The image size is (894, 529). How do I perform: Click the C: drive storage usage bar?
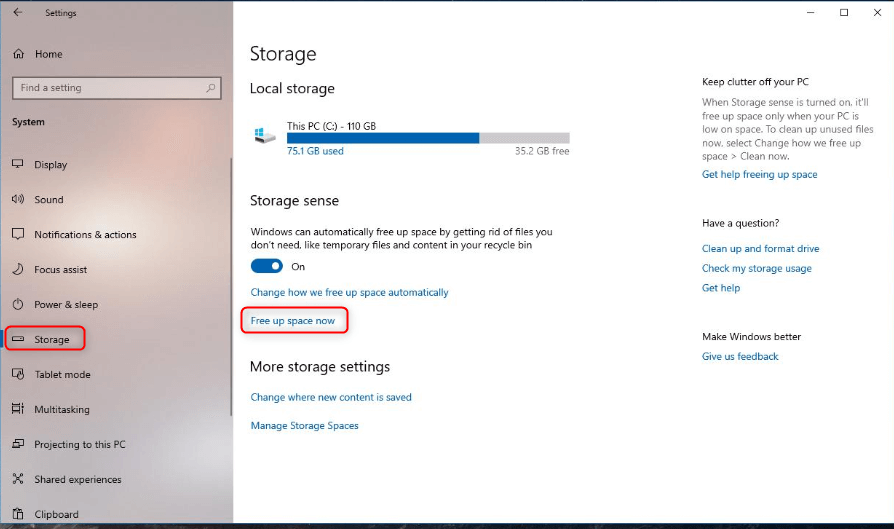427,139
